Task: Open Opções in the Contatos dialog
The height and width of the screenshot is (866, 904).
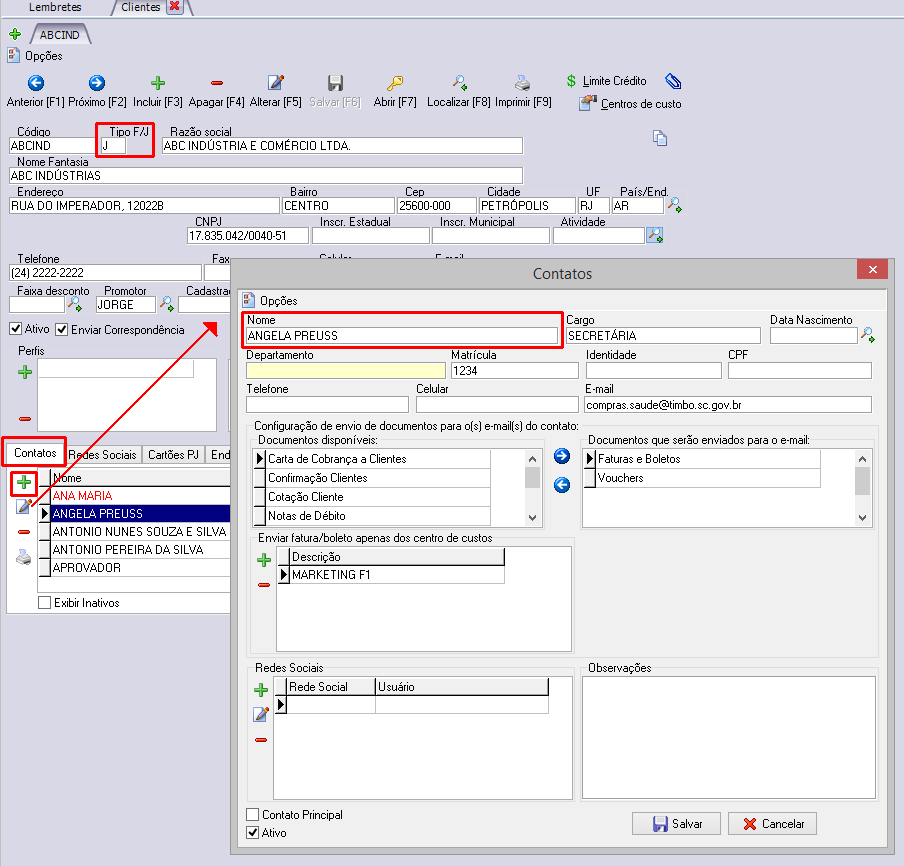Action: point(270,300)
